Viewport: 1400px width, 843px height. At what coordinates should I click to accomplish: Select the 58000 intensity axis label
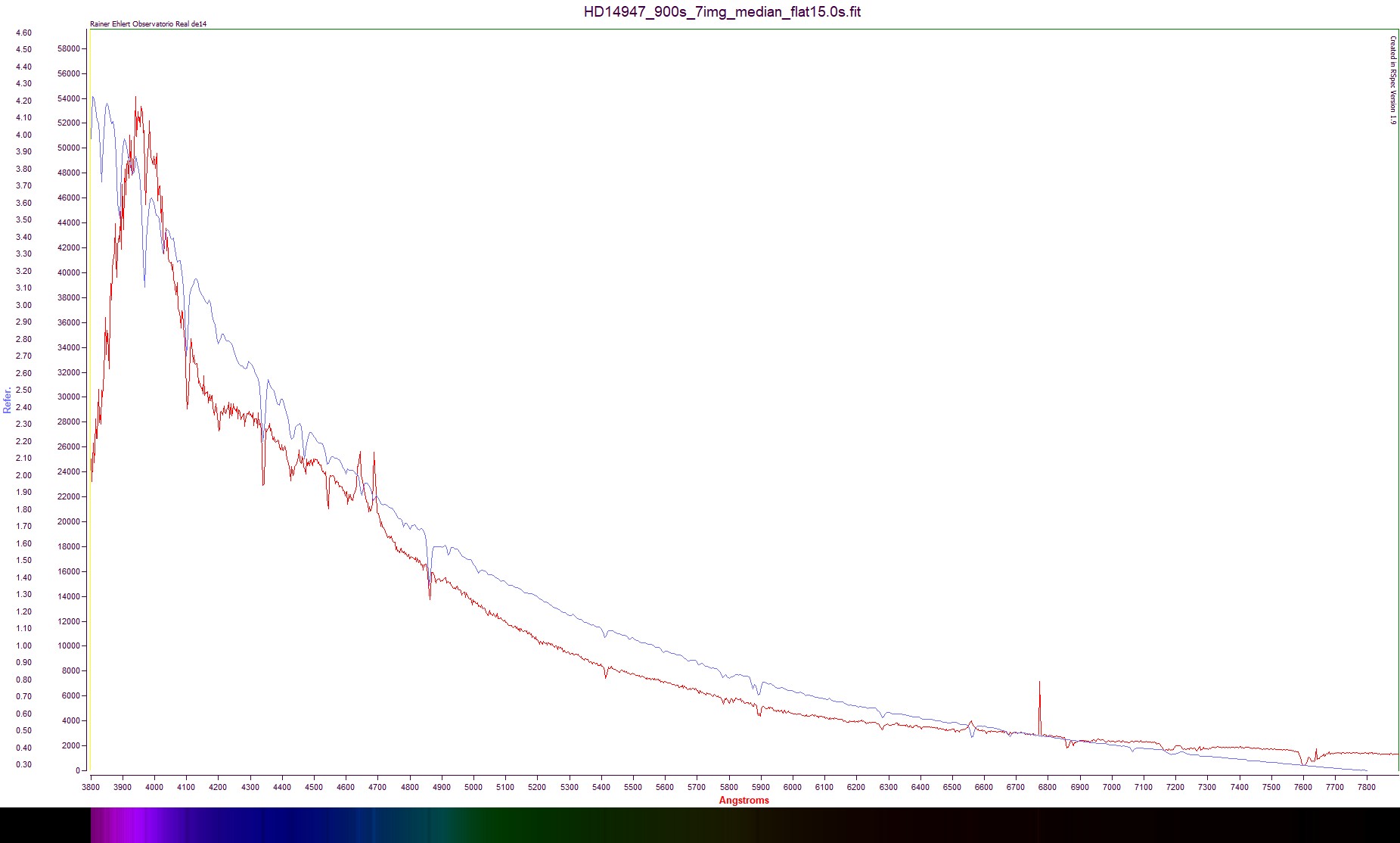[68, 48]
